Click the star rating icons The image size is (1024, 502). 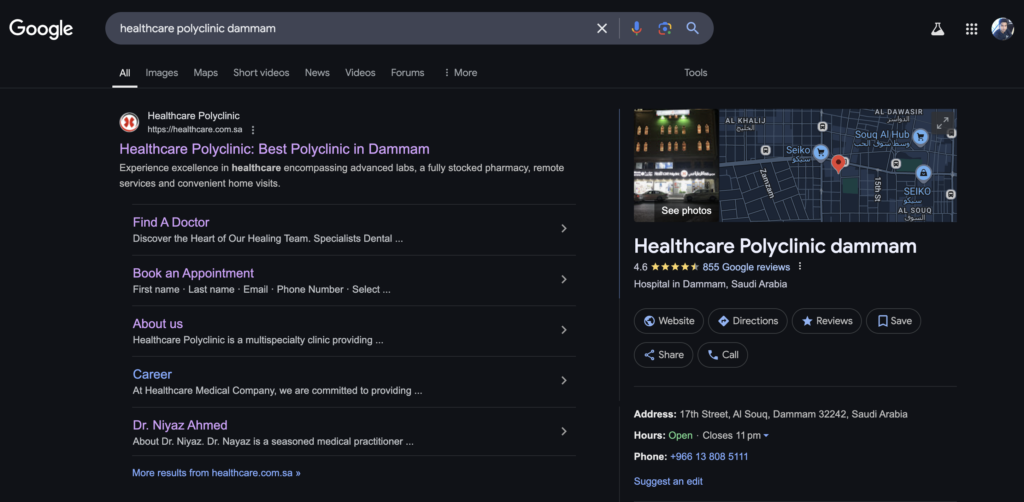coord(675,267)
